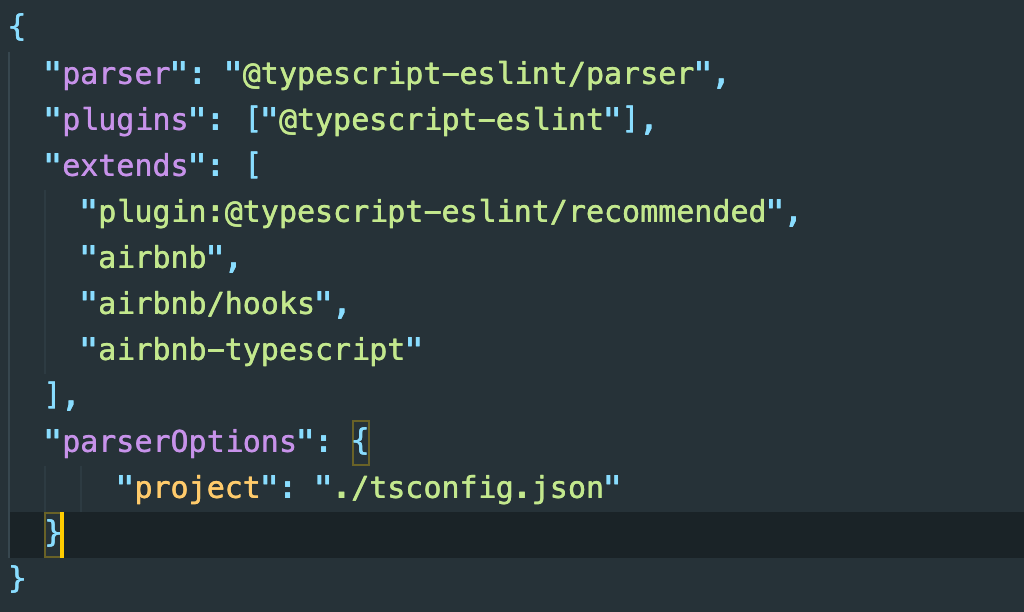Image resolution: width=1024 pixels, height=612 pixels.
Task: Click "plugin:@typescript-eslint/recommended" string
Action: 431,213
